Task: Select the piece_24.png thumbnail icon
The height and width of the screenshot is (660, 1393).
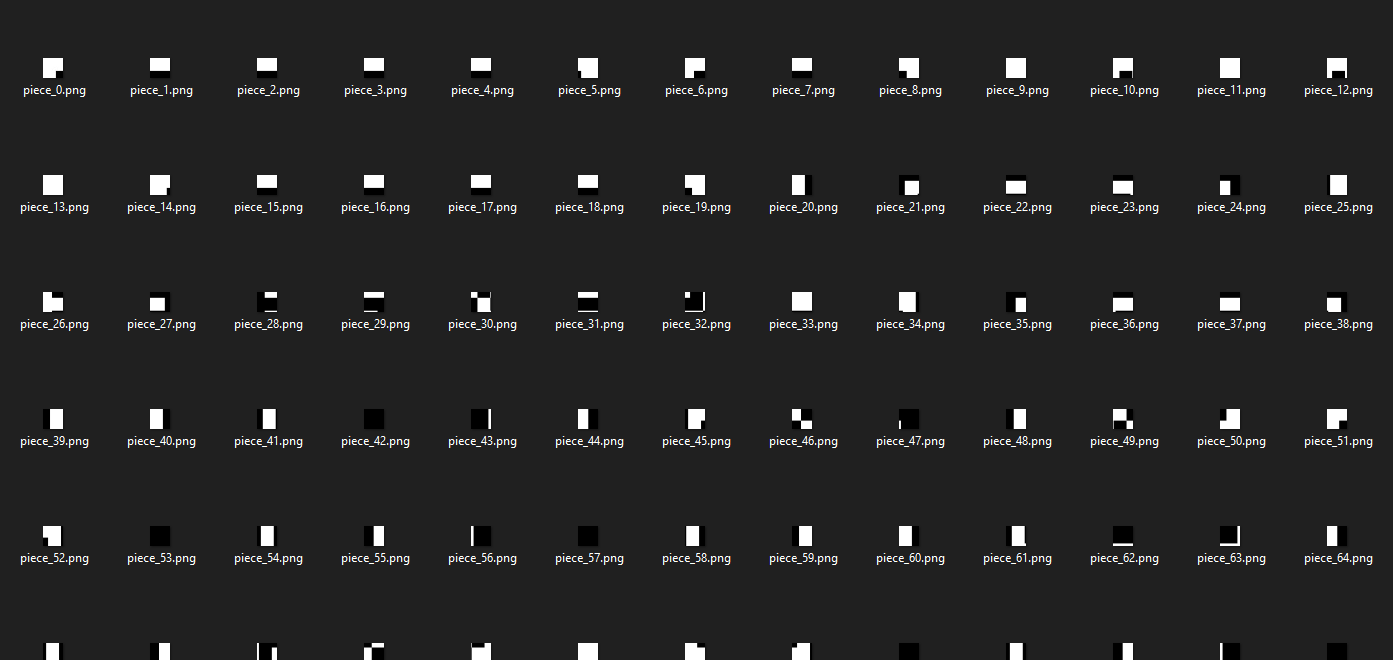Action: [1231, 185]
